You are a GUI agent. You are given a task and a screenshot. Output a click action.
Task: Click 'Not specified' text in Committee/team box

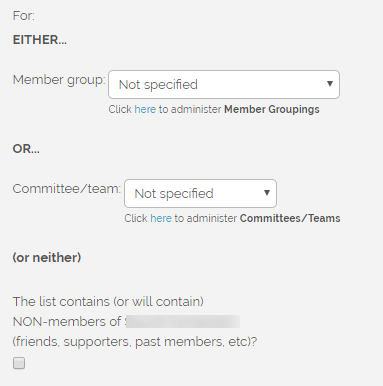(x=174, y=194)
